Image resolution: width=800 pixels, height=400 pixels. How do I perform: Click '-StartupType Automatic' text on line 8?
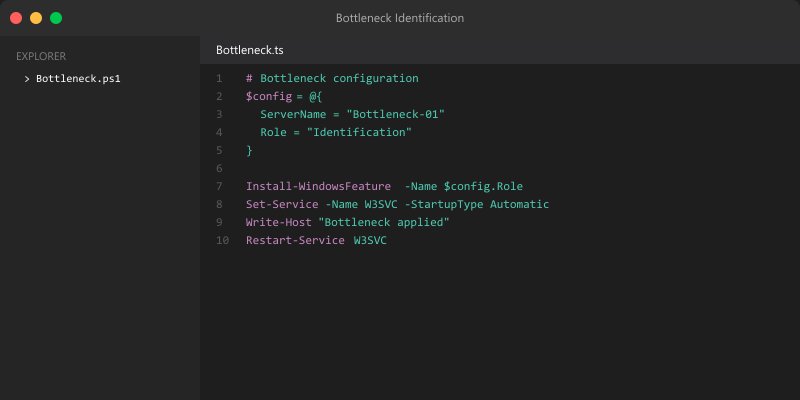click(x=477, y=204)
